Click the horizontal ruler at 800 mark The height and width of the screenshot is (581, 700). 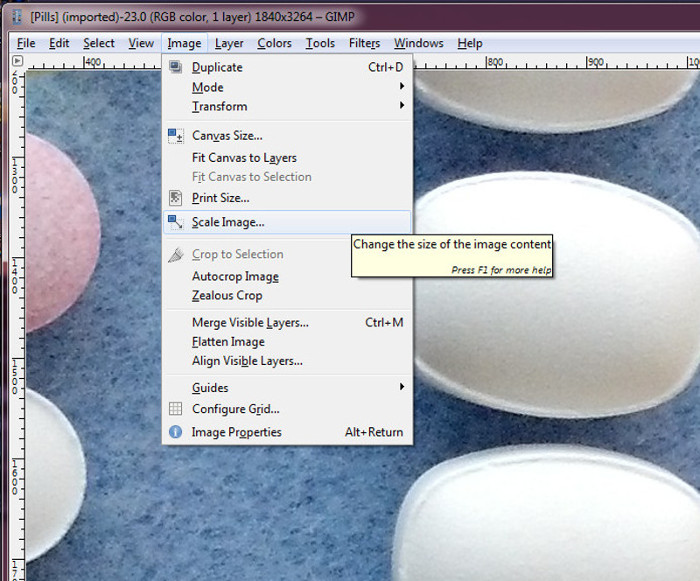tap(493, 63)
